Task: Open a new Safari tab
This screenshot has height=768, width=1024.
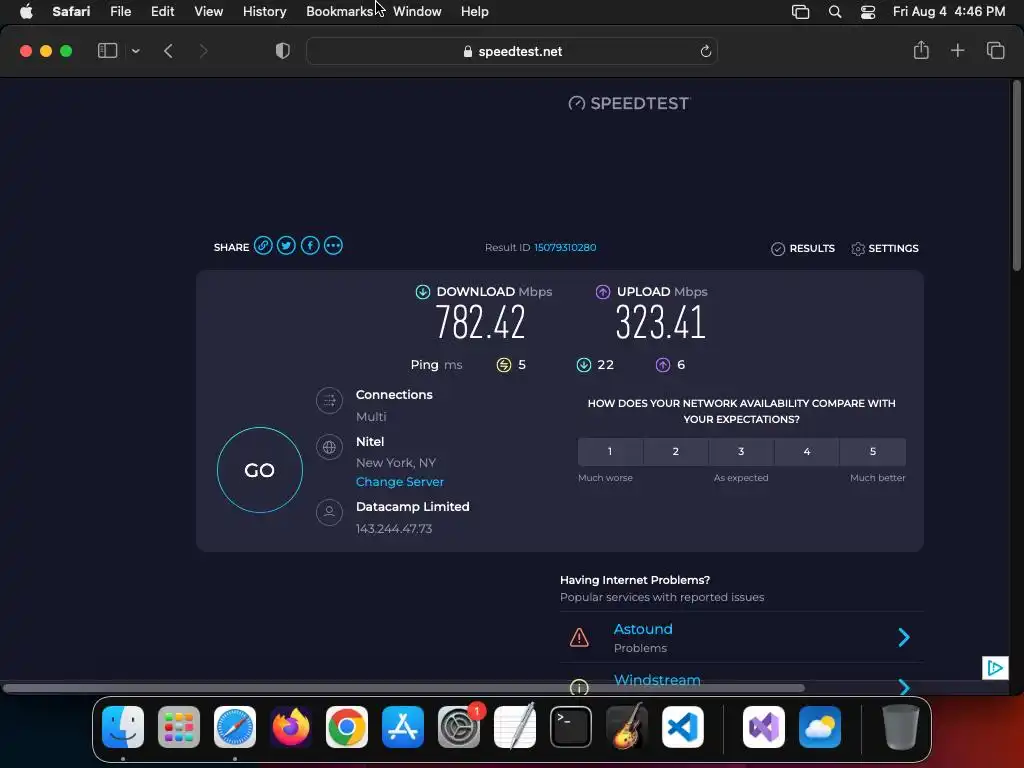Action: tap(957, 50)
